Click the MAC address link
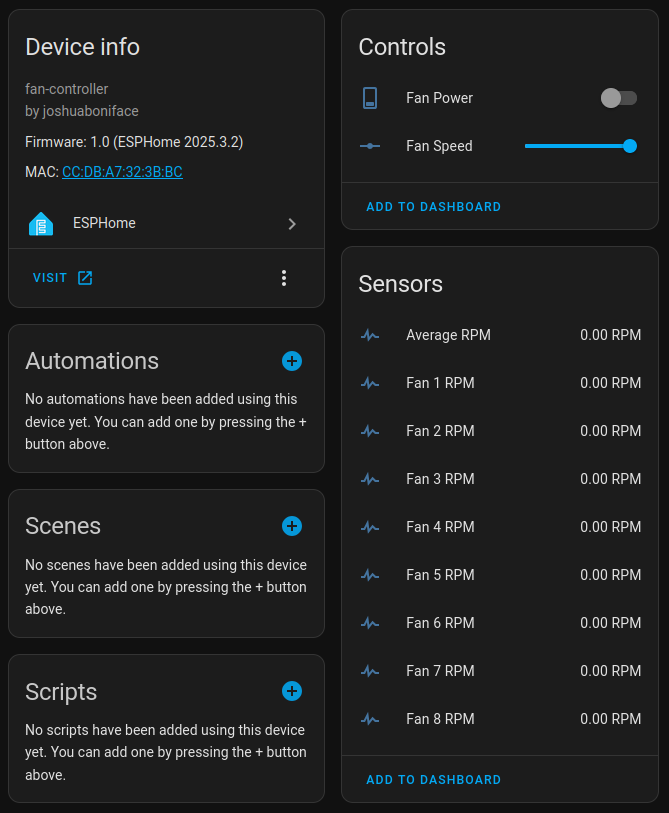 pyautogui.click(x=122, y=172)
